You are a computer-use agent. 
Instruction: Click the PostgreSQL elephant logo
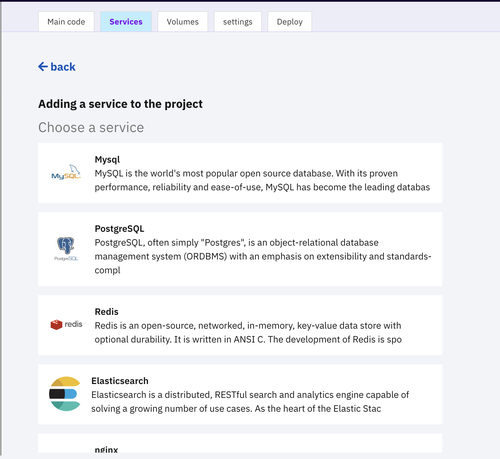tap(66, 249)
